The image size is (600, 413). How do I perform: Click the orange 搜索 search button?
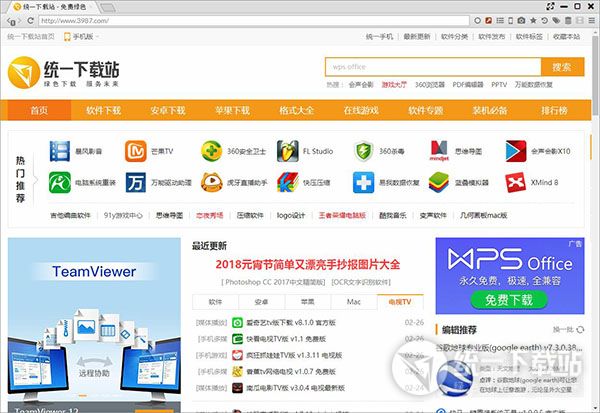pos(562,67)
